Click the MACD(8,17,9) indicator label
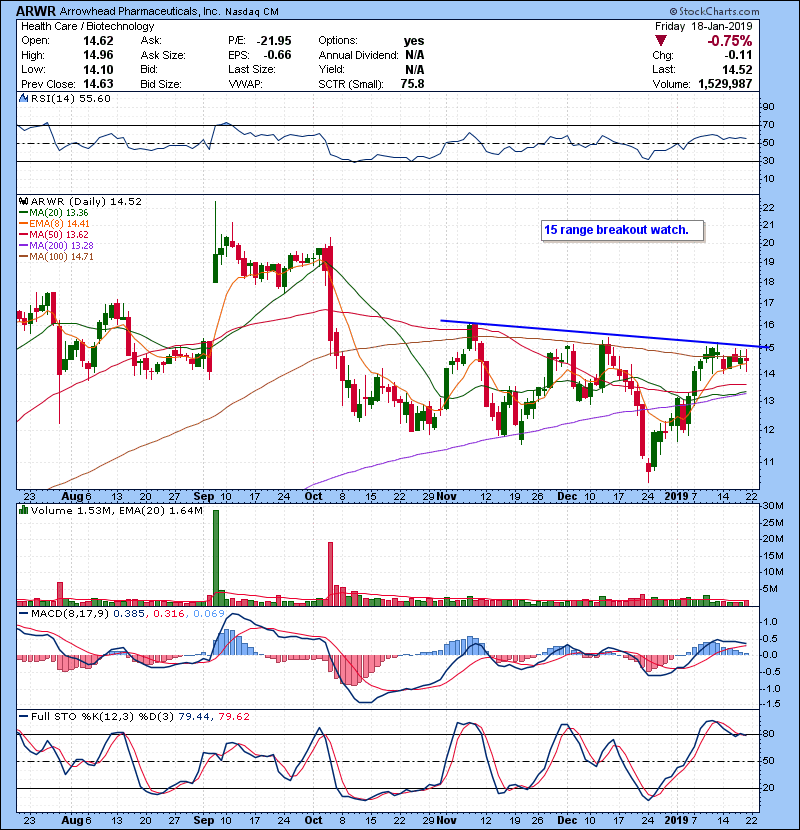800x830 pixels. 70,613
